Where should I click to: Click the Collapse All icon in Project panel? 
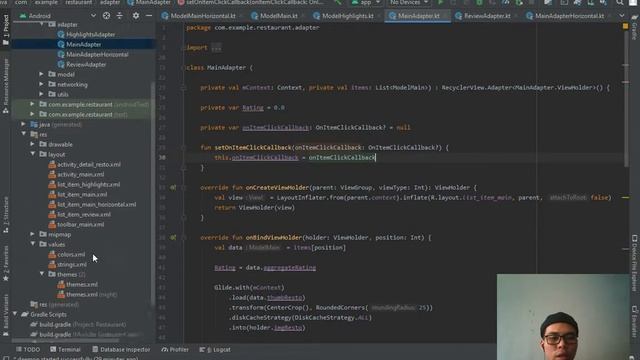[x=120, y=16]
